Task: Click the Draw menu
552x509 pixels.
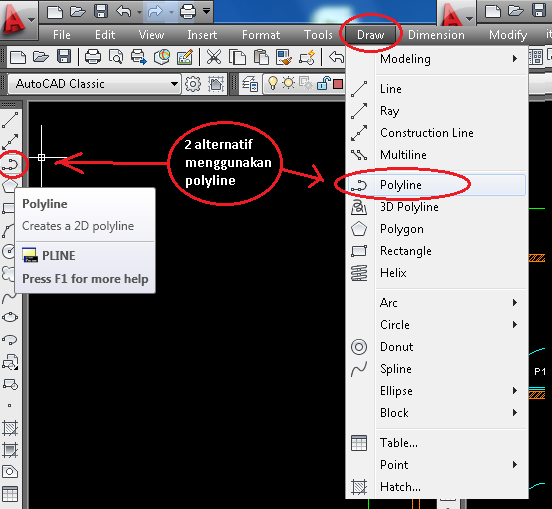Action: pos(370,35)
